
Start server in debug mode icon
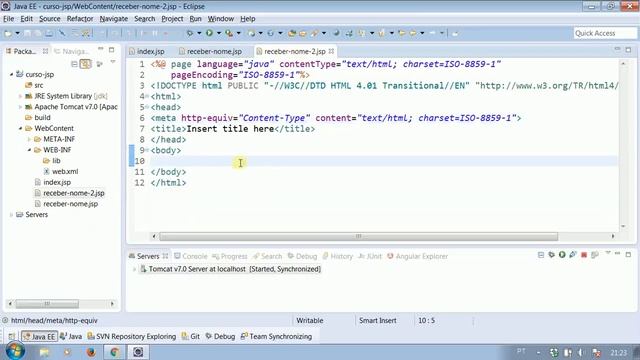click(x=551, y=255)
